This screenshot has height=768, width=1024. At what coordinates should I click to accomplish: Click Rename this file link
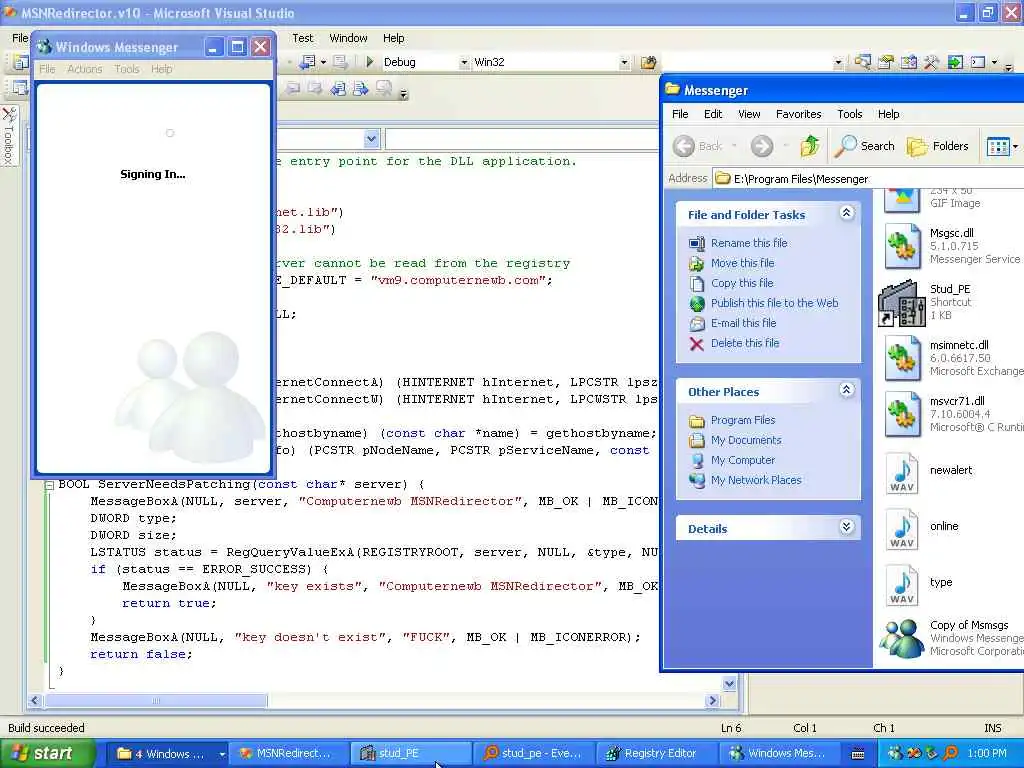pyautogui.click(x=748, y=243)
